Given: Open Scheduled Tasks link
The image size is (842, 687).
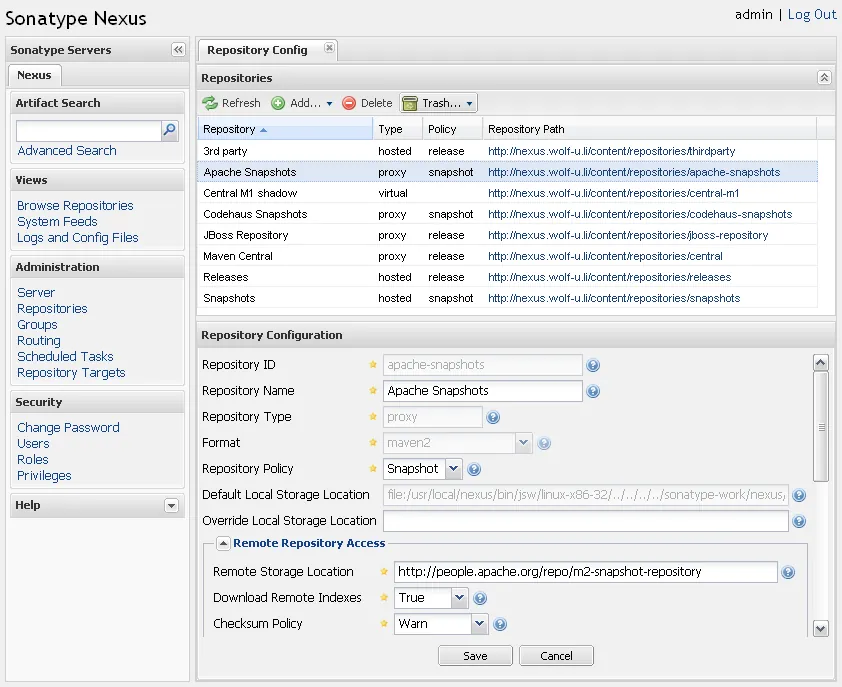Looking at the screenshot, I should (65, 357).
